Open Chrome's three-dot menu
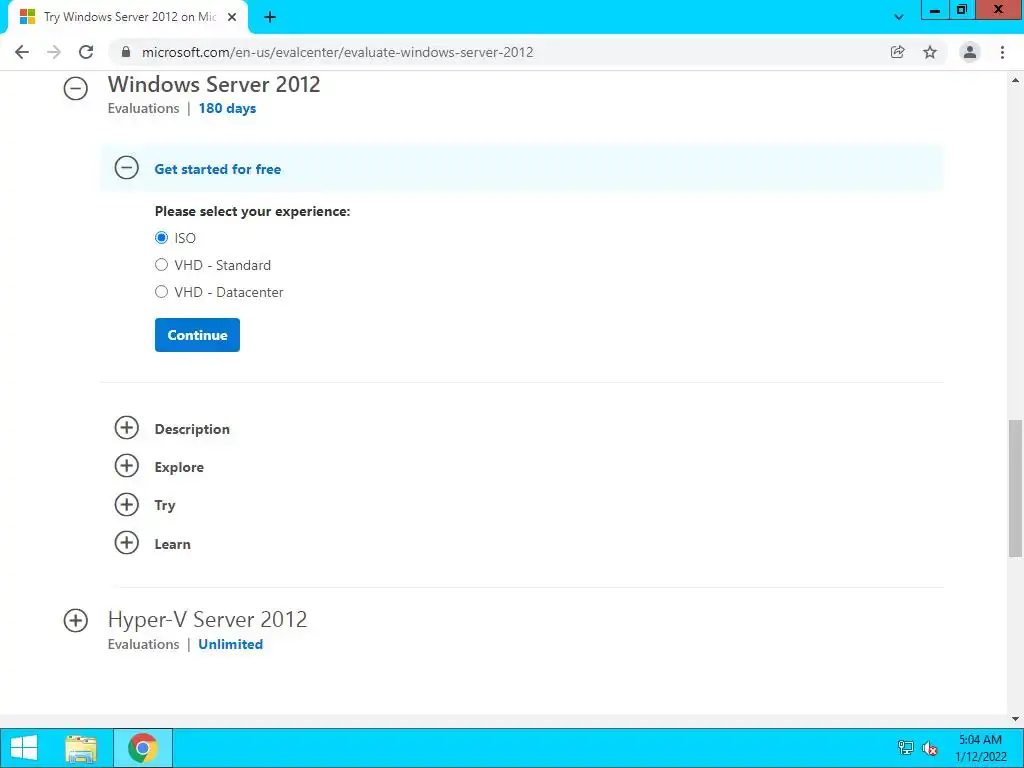The image size is (1024, 768). point(1002,52)
